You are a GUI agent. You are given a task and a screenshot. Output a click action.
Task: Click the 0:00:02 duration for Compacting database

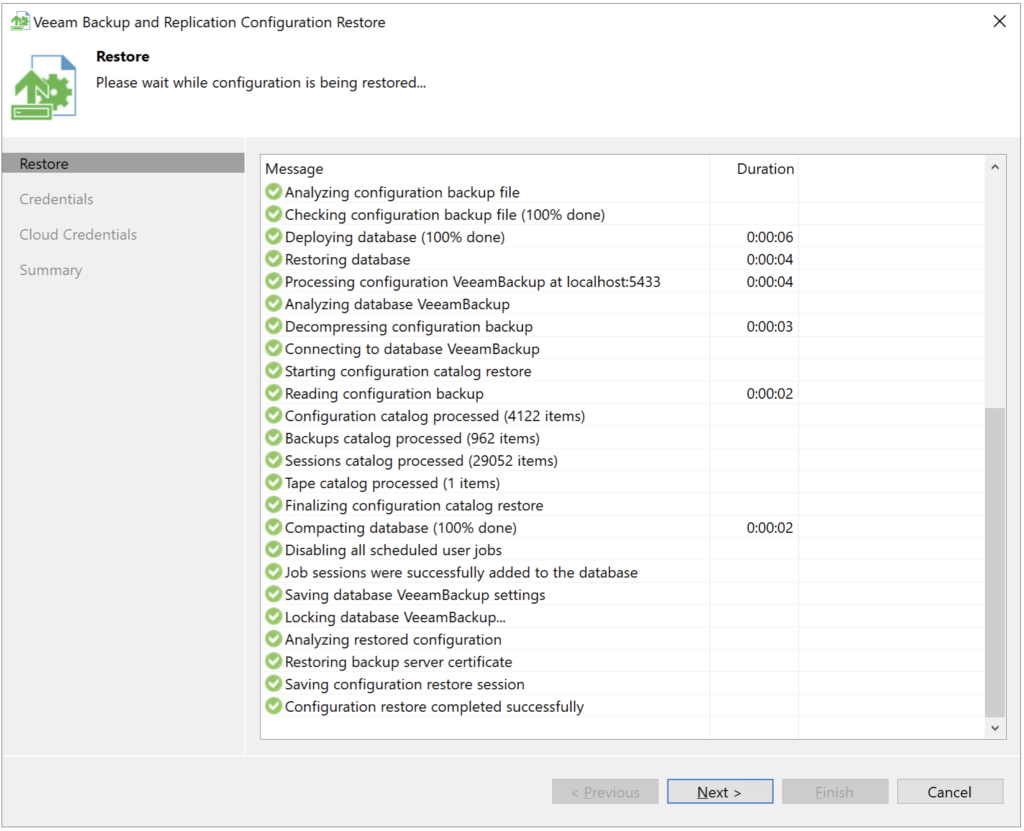[x=769, y=528]
